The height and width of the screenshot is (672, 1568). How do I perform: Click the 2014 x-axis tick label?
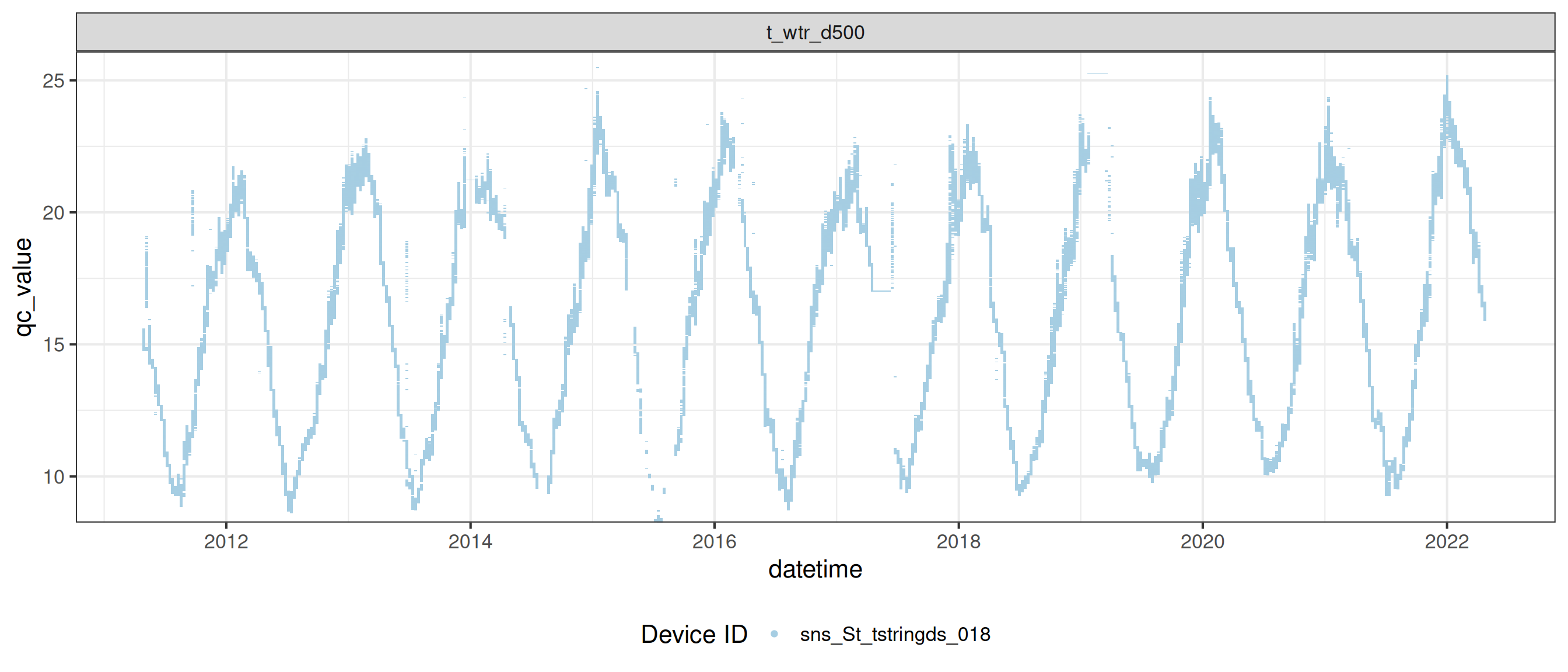(x=470, y=541)
